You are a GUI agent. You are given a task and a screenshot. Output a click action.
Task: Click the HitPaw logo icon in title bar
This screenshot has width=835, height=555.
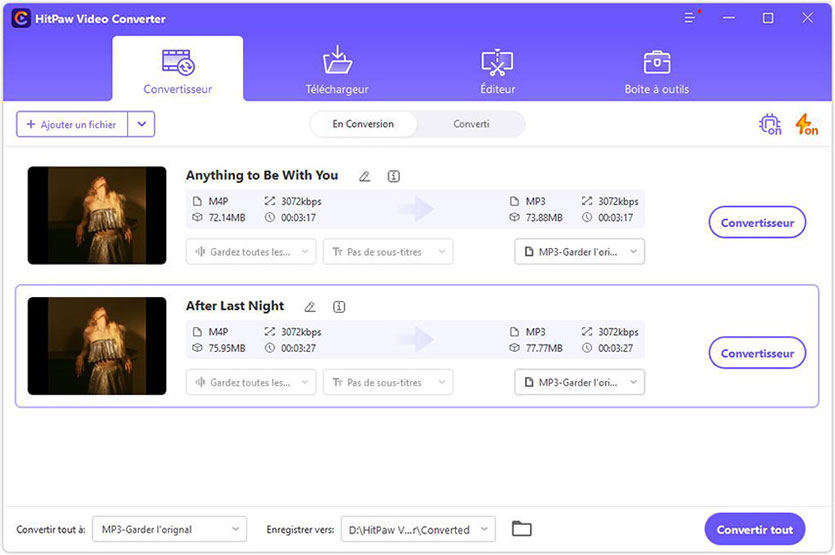point(21,19)
